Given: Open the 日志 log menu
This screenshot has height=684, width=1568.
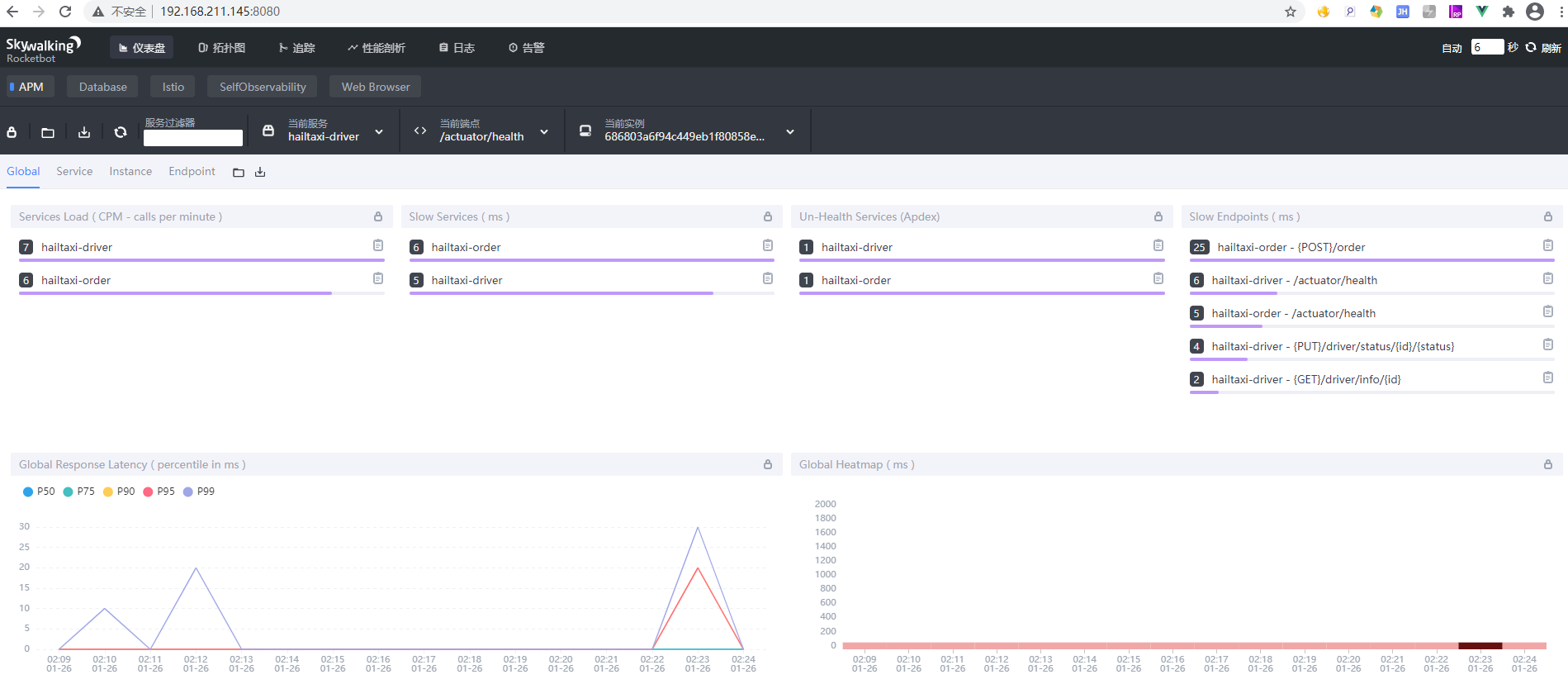Looking at the screenshot, I should [457, 48].
